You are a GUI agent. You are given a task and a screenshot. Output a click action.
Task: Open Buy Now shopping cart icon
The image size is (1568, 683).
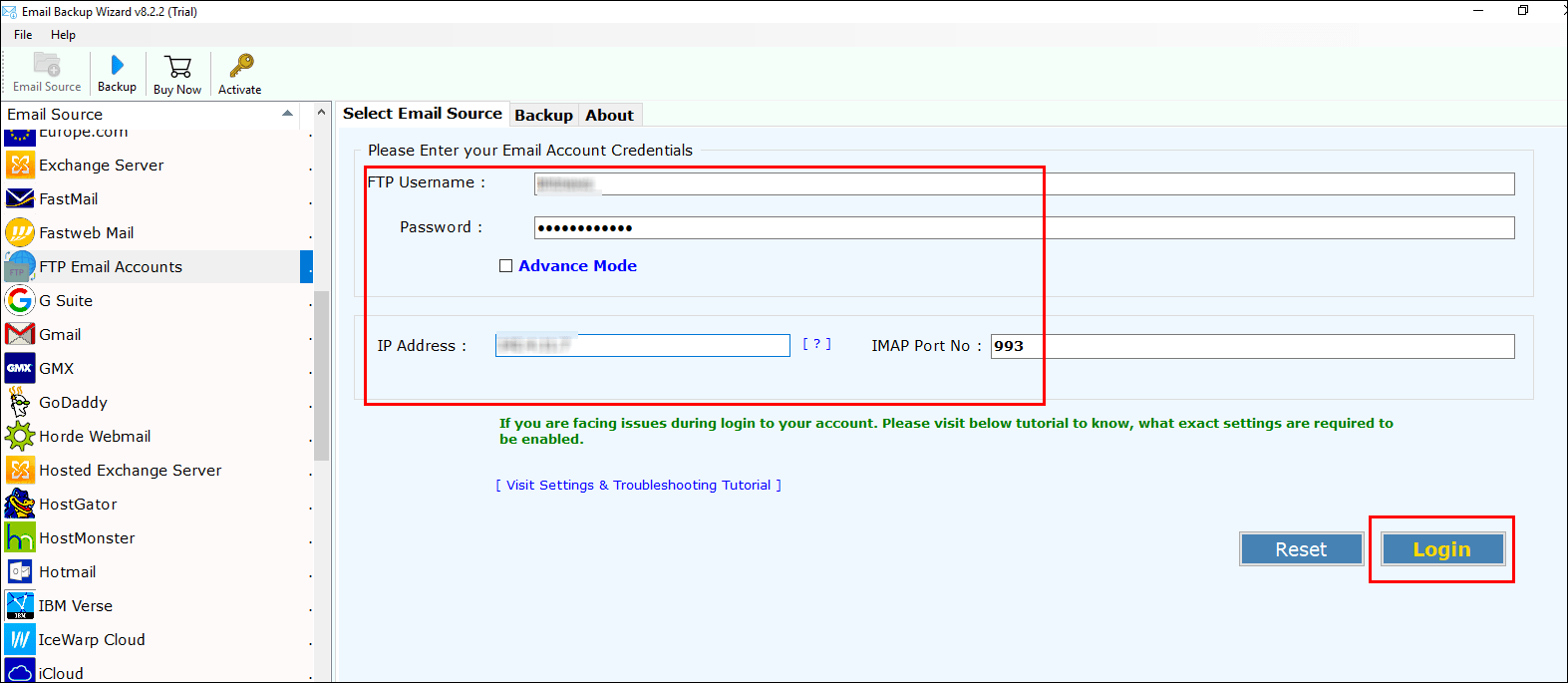point(178,67)
